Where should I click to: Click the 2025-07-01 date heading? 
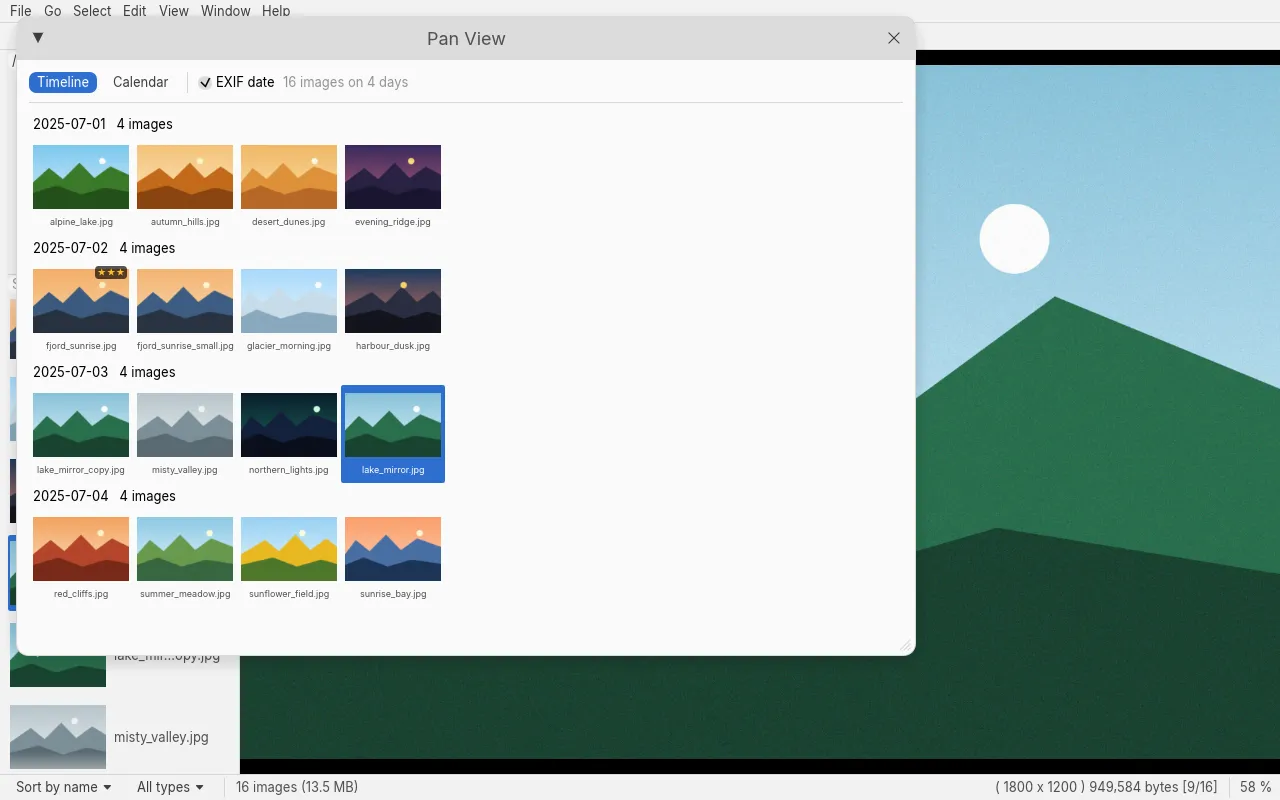click(69, 124)
